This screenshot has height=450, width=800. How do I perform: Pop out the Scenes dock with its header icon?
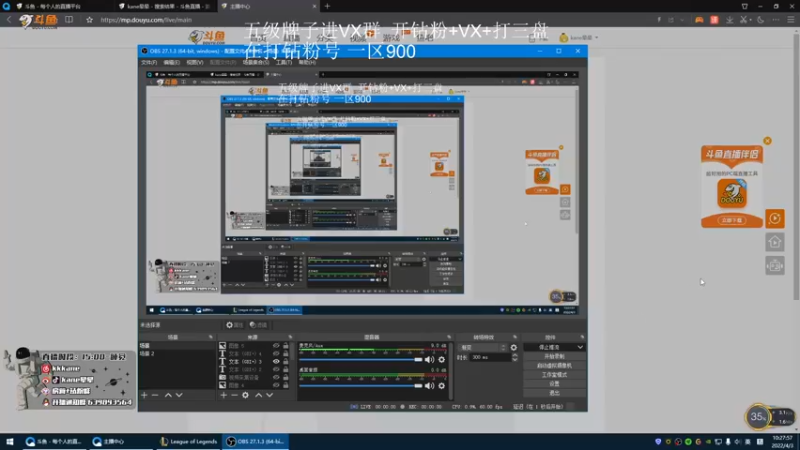[211, 337]
